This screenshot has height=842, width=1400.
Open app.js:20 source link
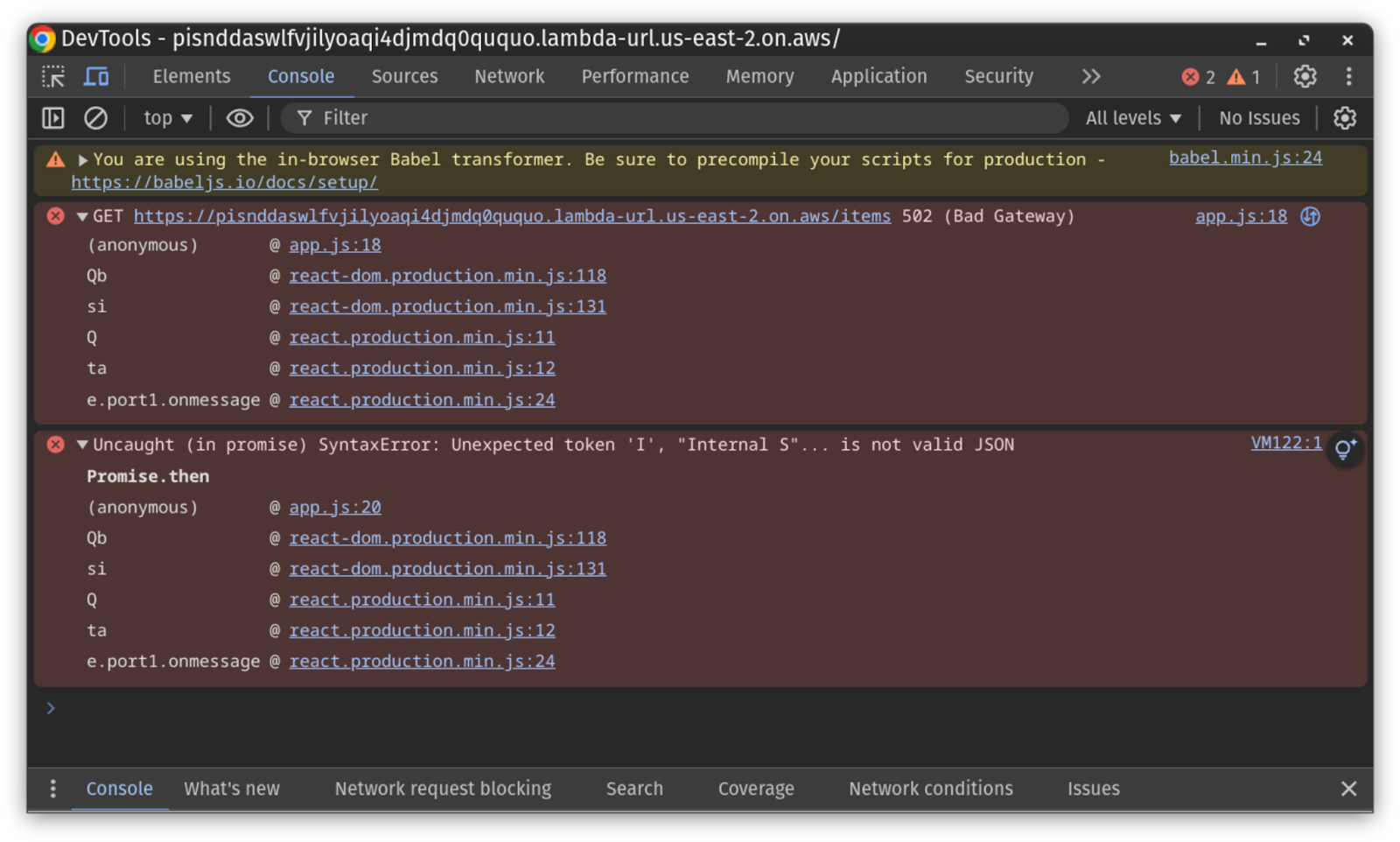tap(335, 508)
